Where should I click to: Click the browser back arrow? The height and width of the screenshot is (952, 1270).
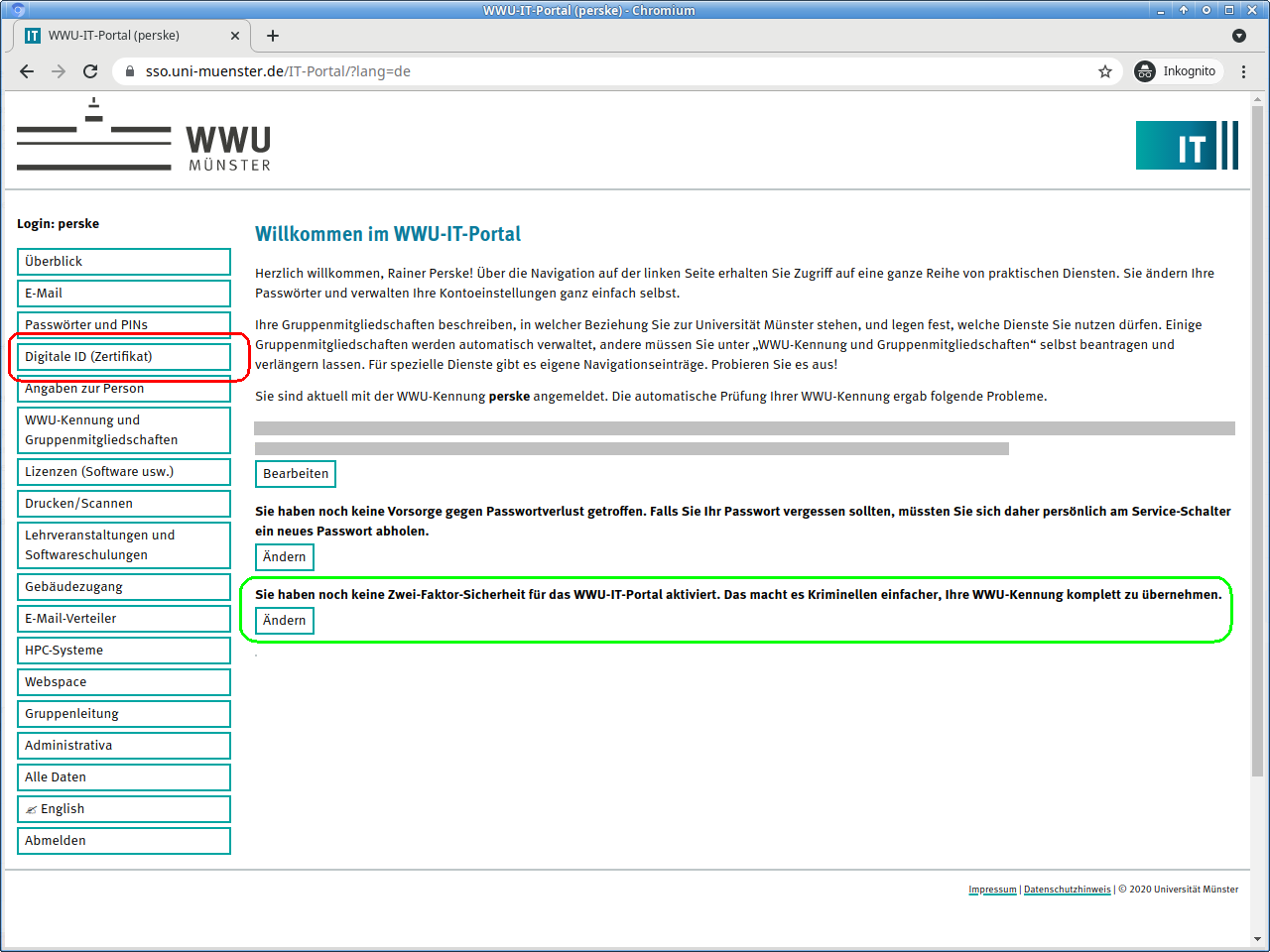(27, 71)
